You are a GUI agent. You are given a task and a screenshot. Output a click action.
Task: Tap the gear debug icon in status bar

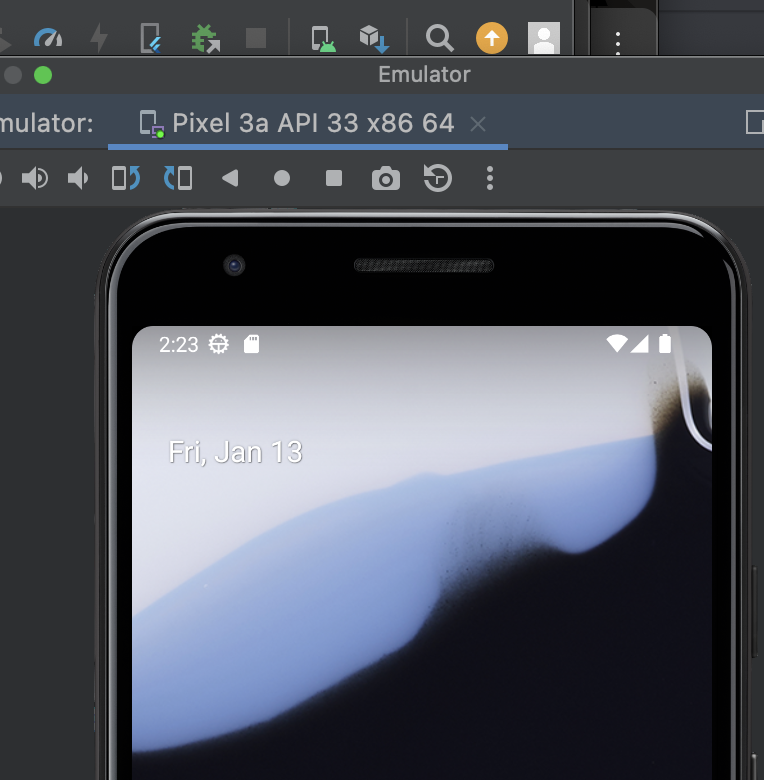click(218, 344)
